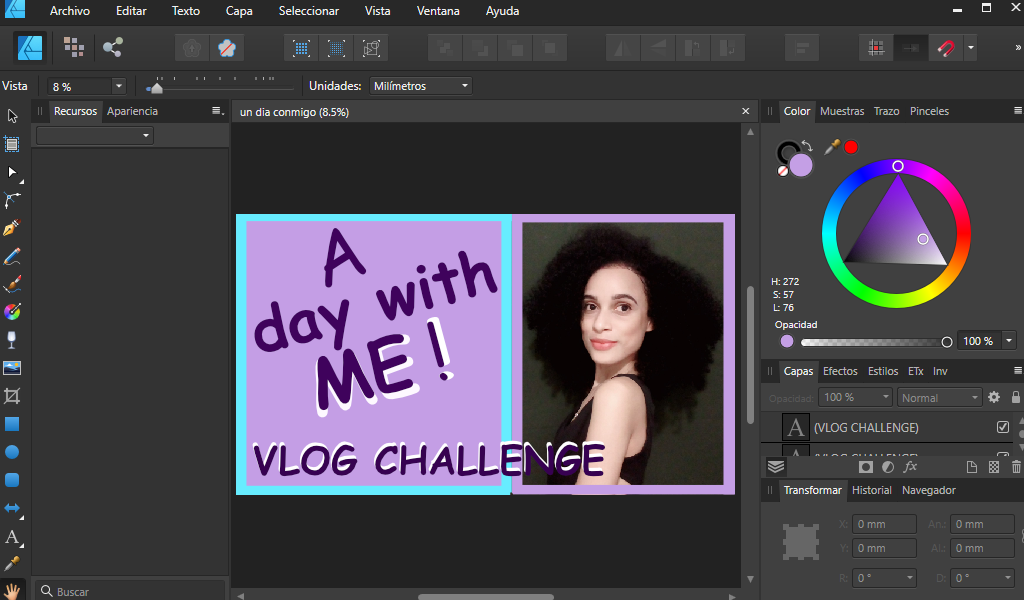
Task: Close the un dia conmigo document tab
Action: tap(745, 112)
